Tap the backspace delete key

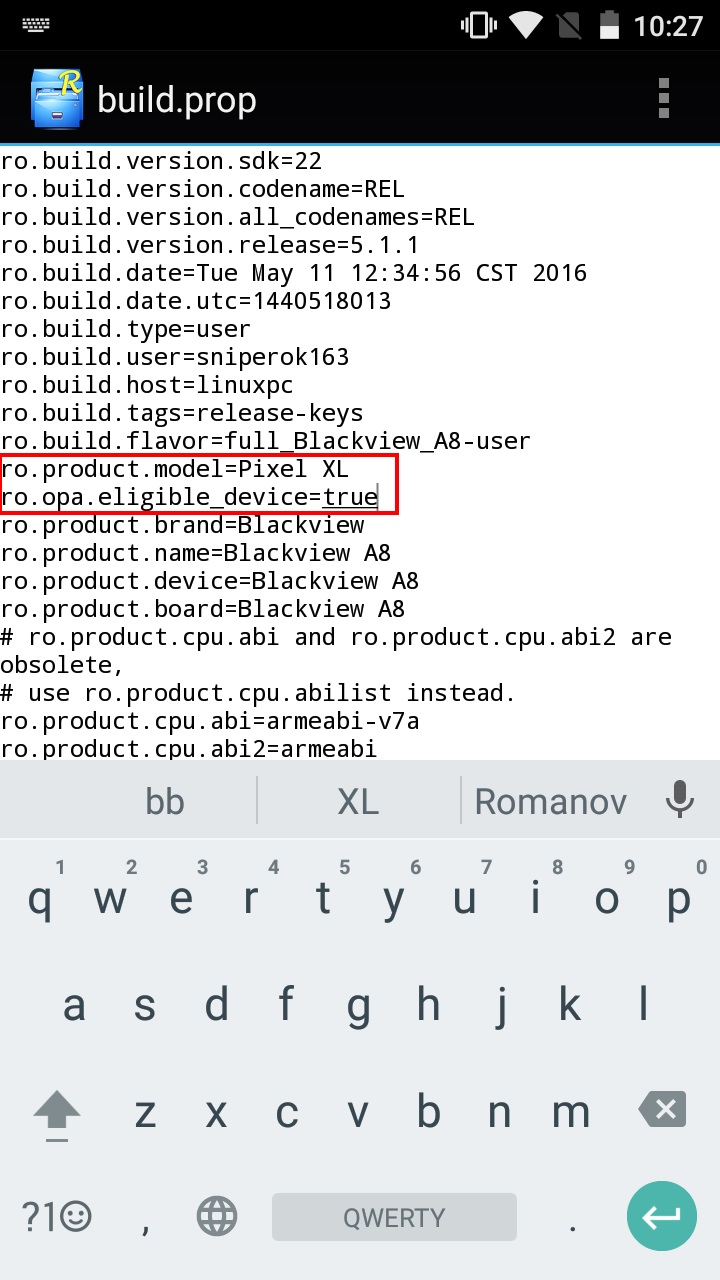point(661,1110)
